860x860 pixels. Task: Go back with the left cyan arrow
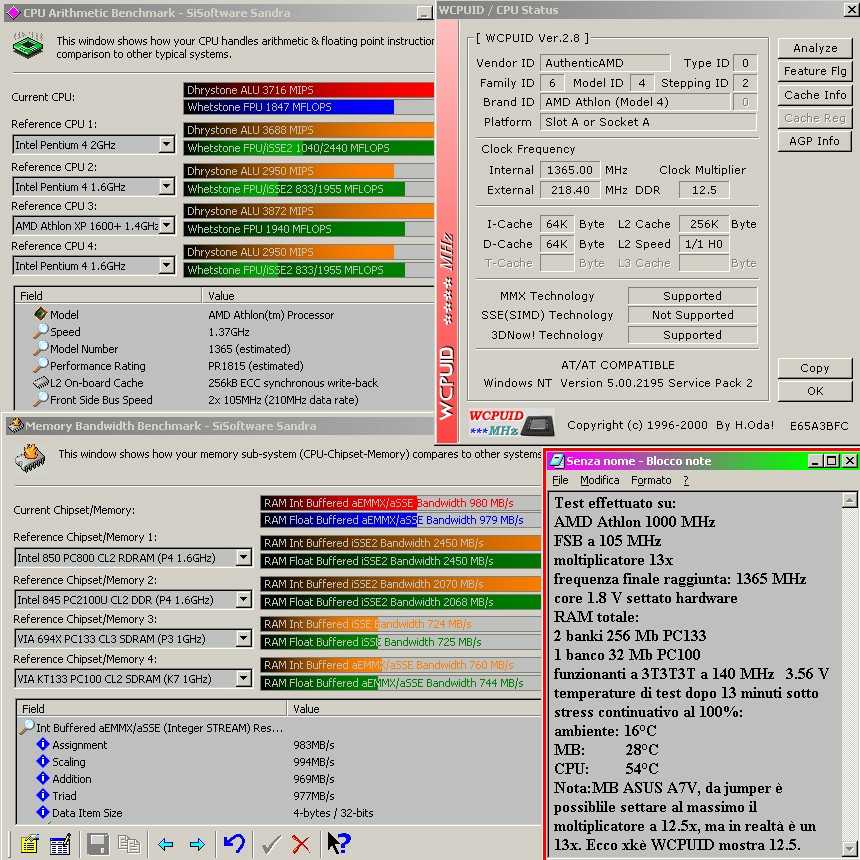tap(166, 844)
